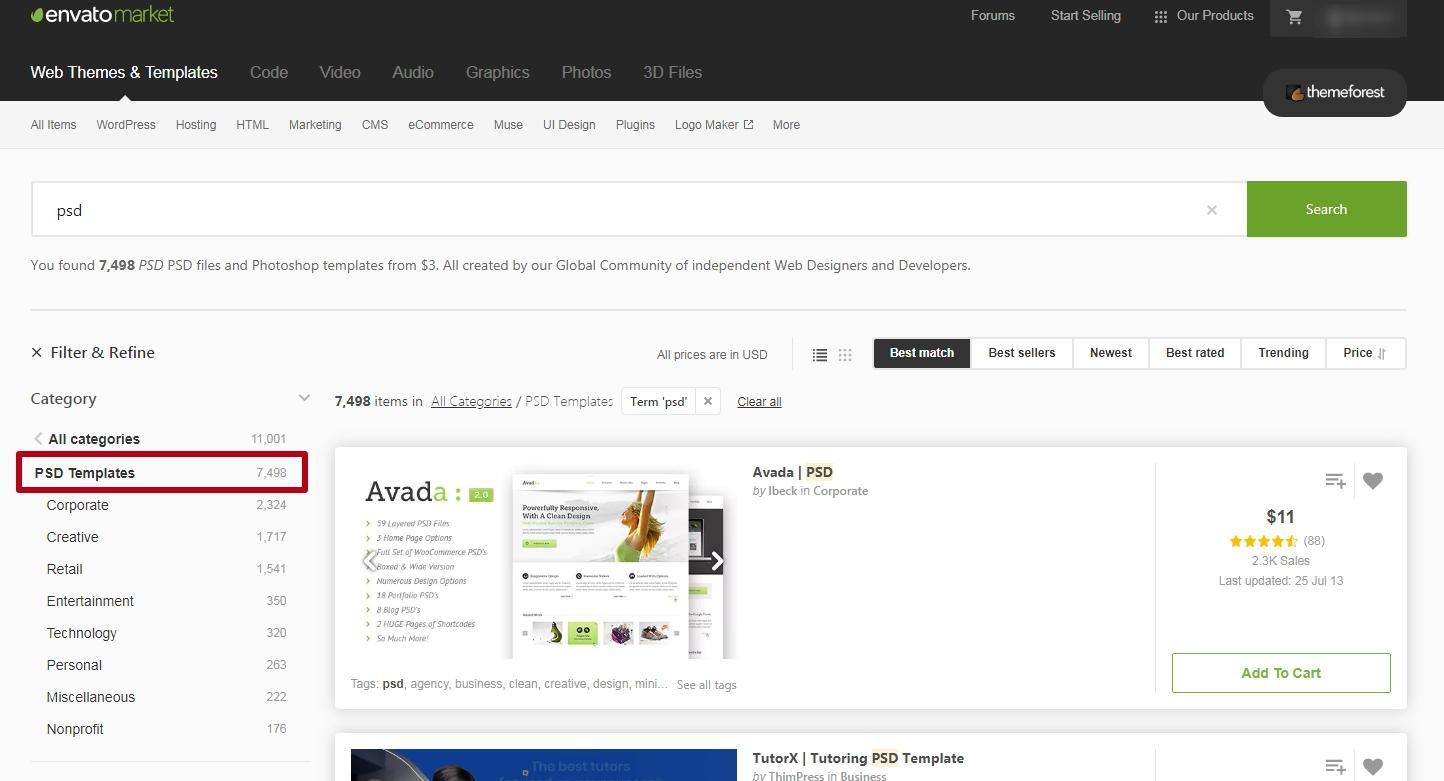Open Web Themes & Templates tab
Viewport: 1444px width, 781px height.
click(124, 72)
